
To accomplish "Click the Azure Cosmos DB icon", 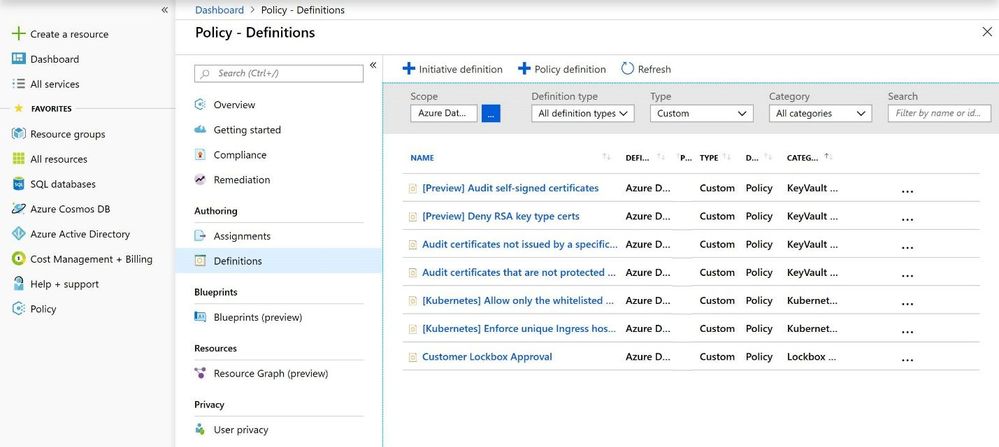I will 19,209.
